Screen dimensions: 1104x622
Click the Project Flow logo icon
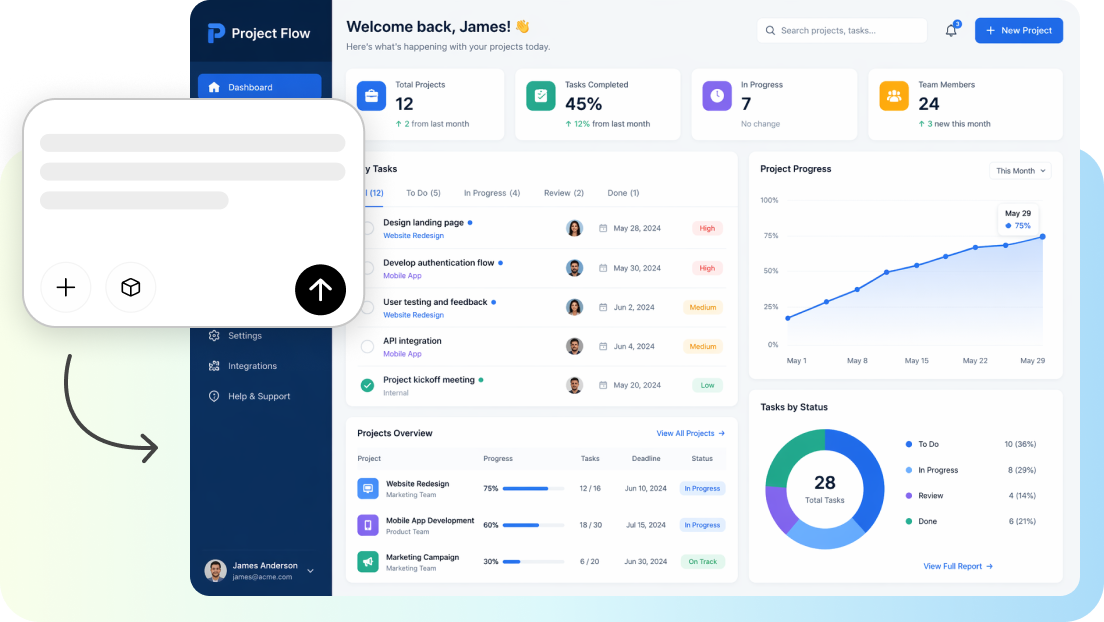click(x=215, y=33)
